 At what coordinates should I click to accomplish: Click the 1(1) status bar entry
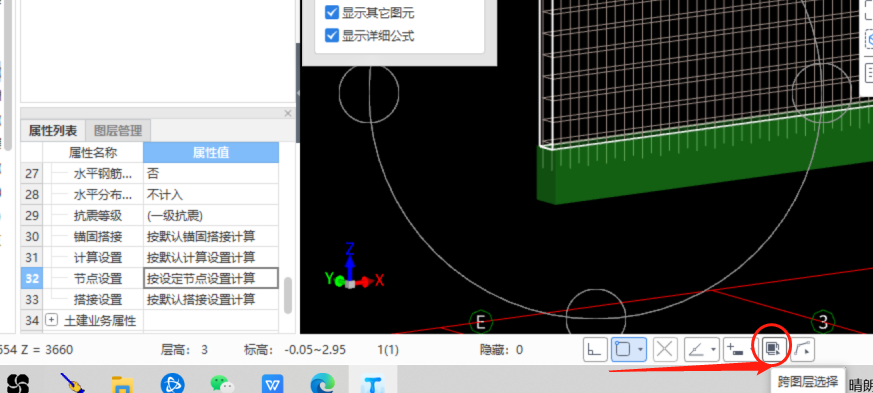click(388, 350)
